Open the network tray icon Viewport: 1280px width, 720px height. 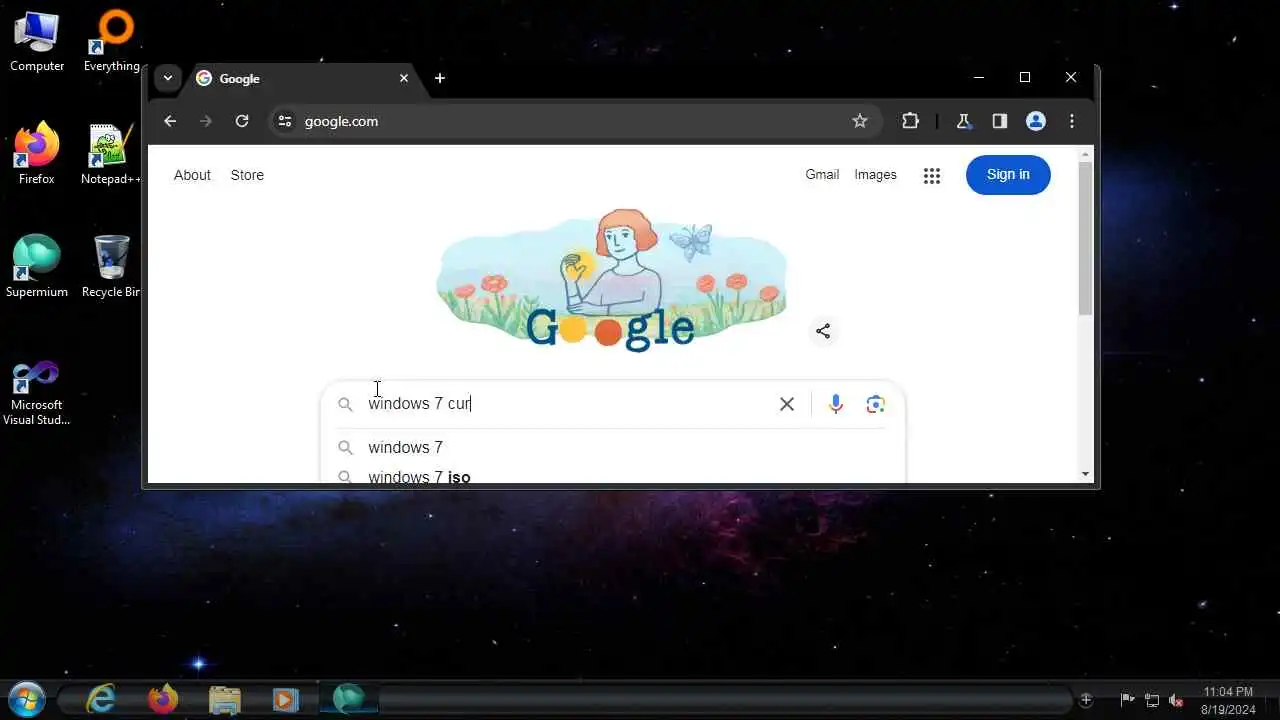pyautogui.click(x=1152, y=700)
